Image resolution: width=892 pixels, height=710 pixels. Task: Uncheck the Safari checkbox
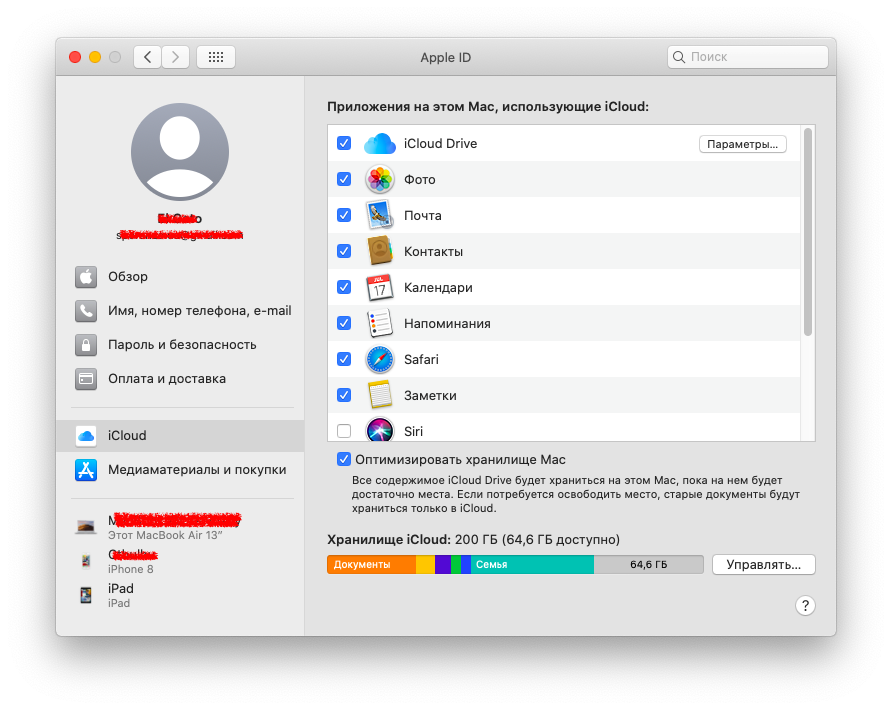[x=344, y=359]
